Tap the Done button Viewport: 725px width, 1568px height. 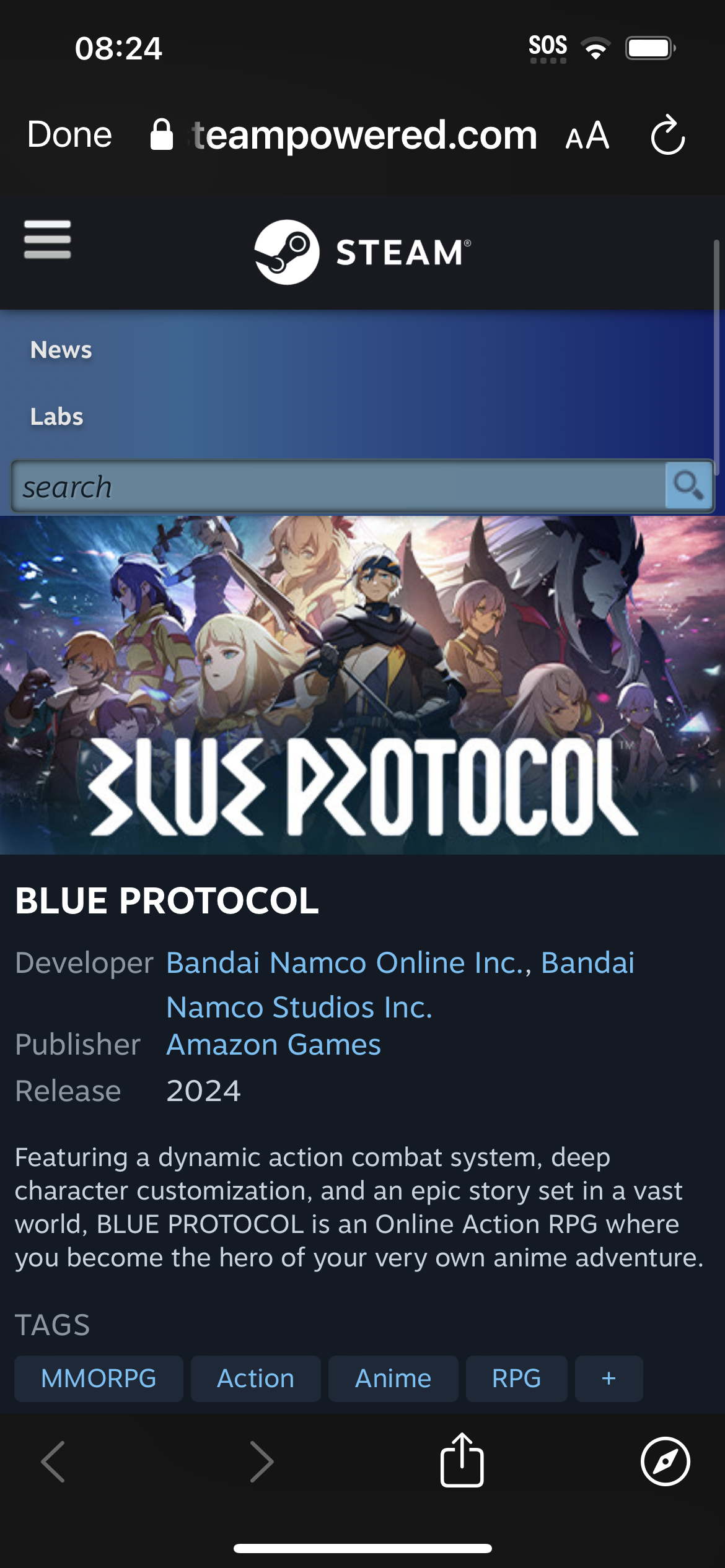69,134
